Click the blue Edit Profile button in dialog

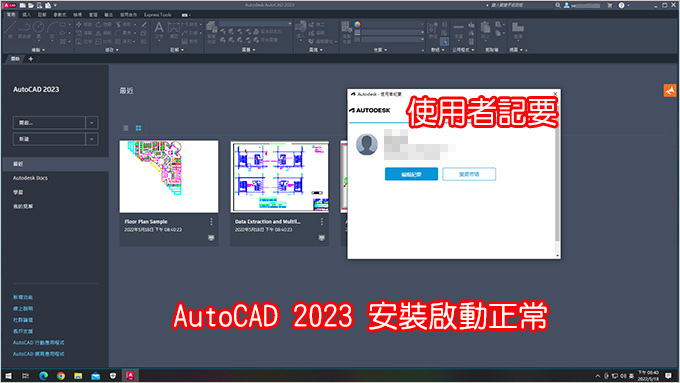pos(411,174)
